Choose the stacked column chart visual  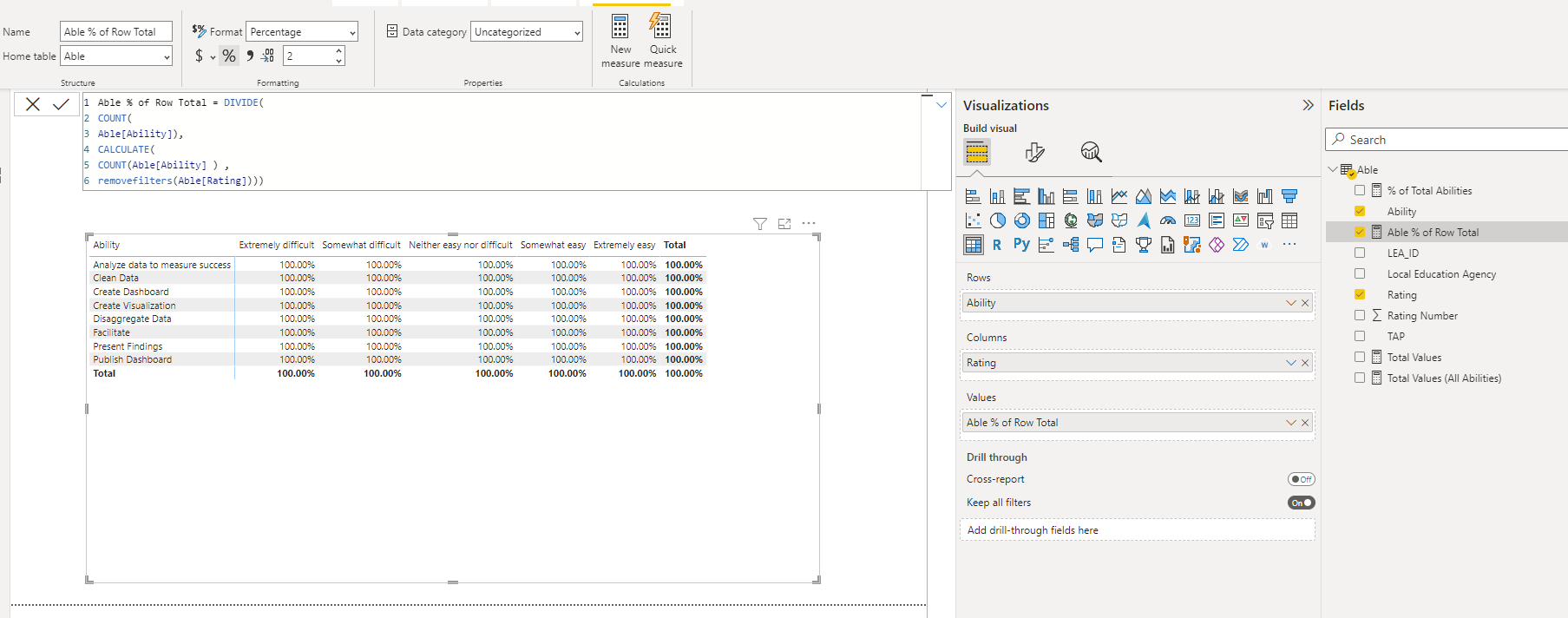997,196
